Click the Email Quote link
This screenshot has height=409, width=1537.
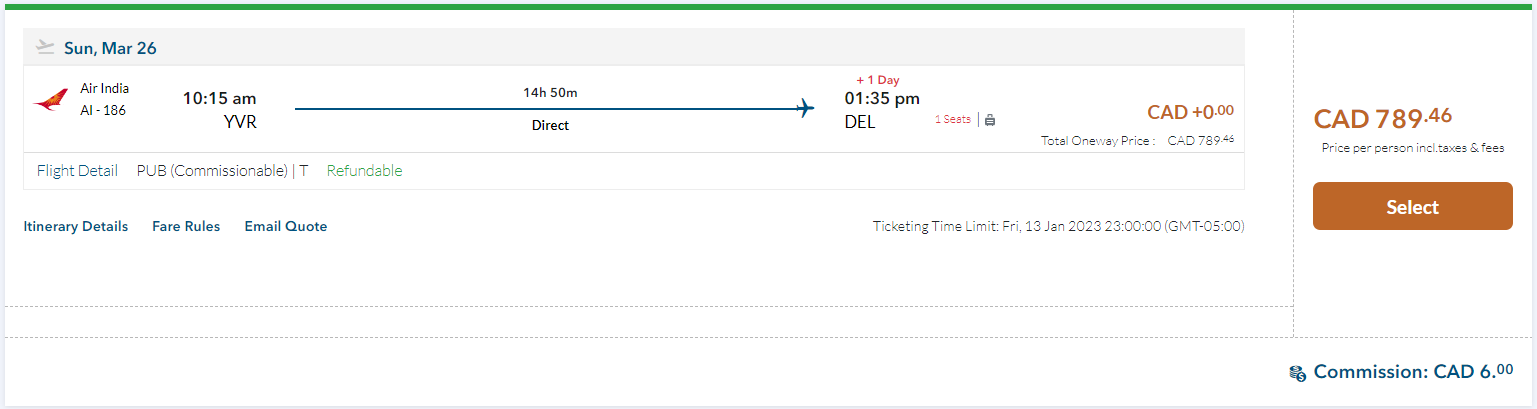coord(286,226)
